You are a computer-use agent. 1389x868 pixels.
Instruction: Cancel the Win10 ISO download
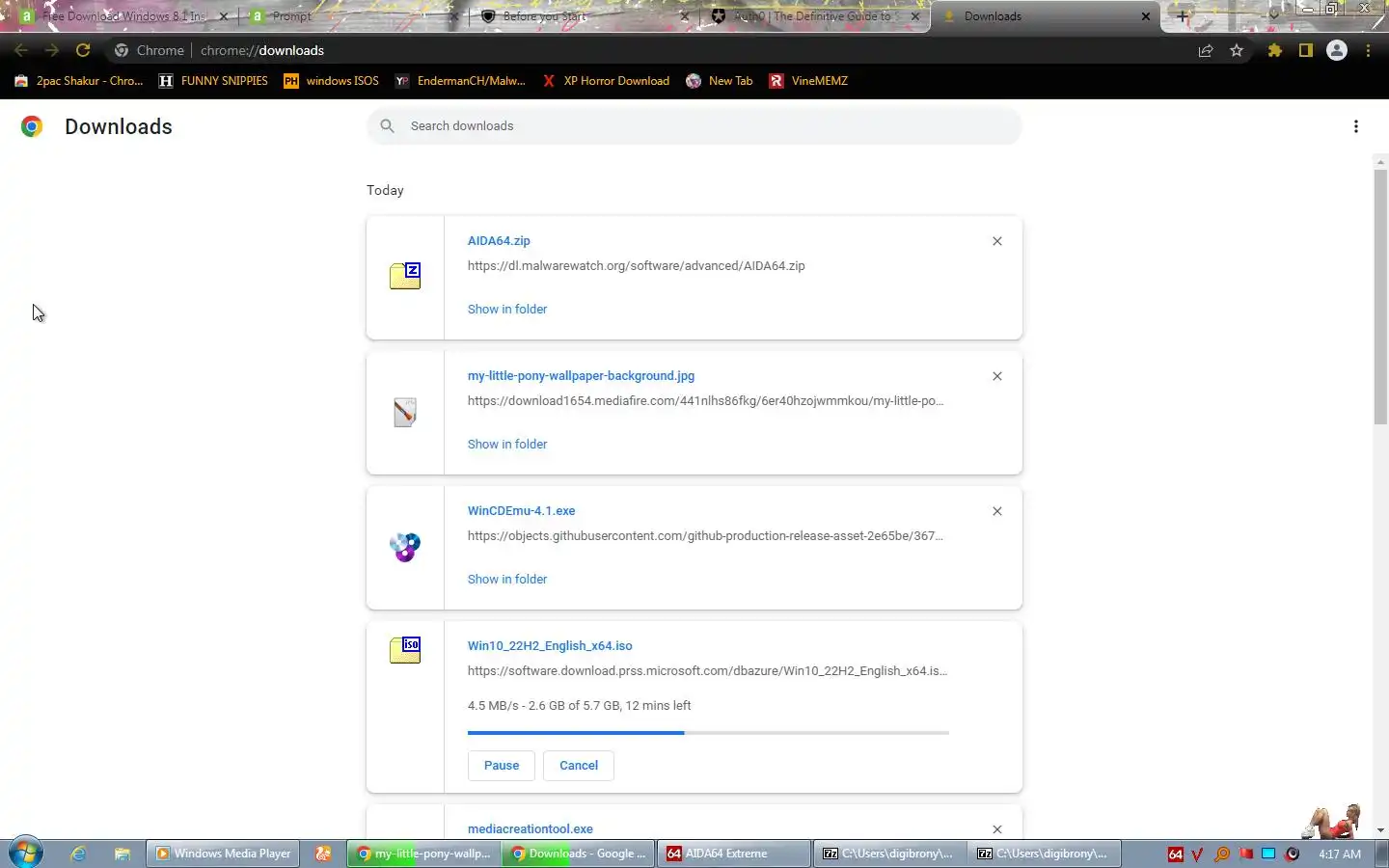[579, 766]
